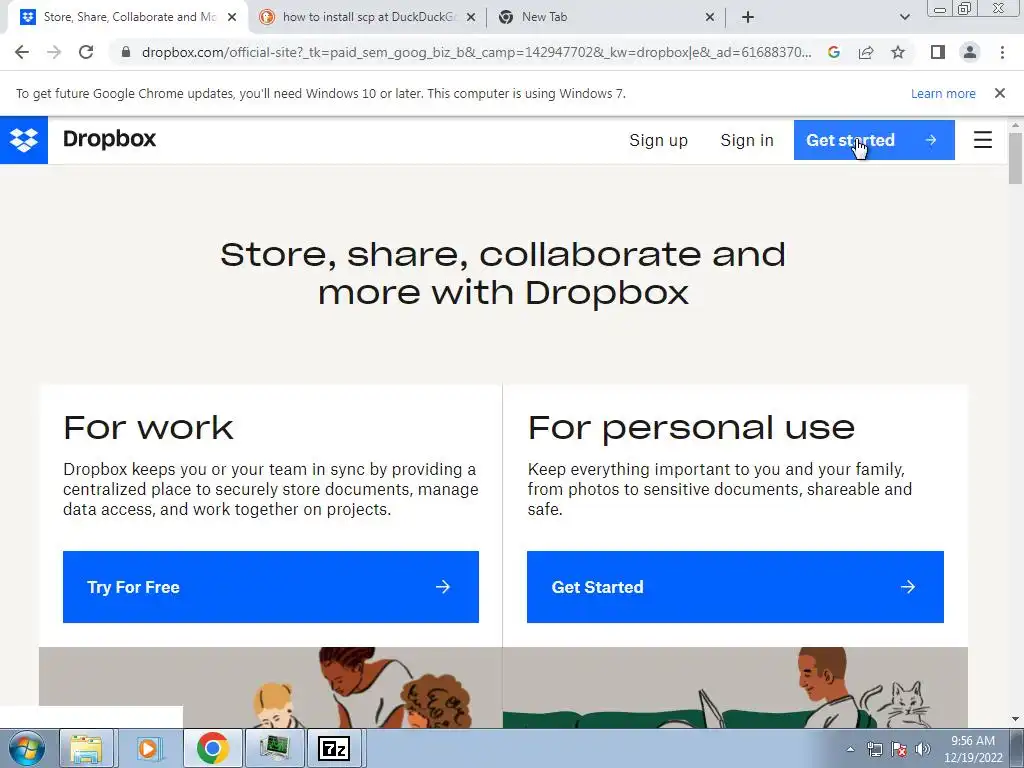Image resolution: width=1024 pixels, height=768 pixels.
Task: Click the taskbar clock 9:56 AM
Action: pos(972,749)
